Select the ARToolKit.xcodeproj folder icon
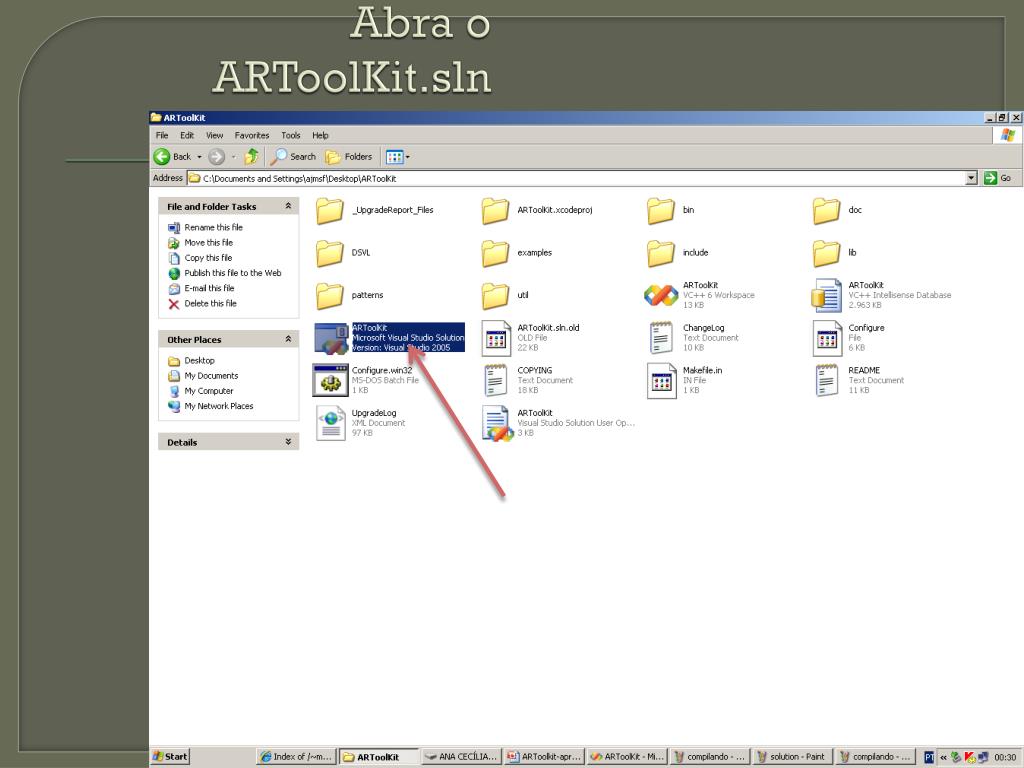 (495, 210)
